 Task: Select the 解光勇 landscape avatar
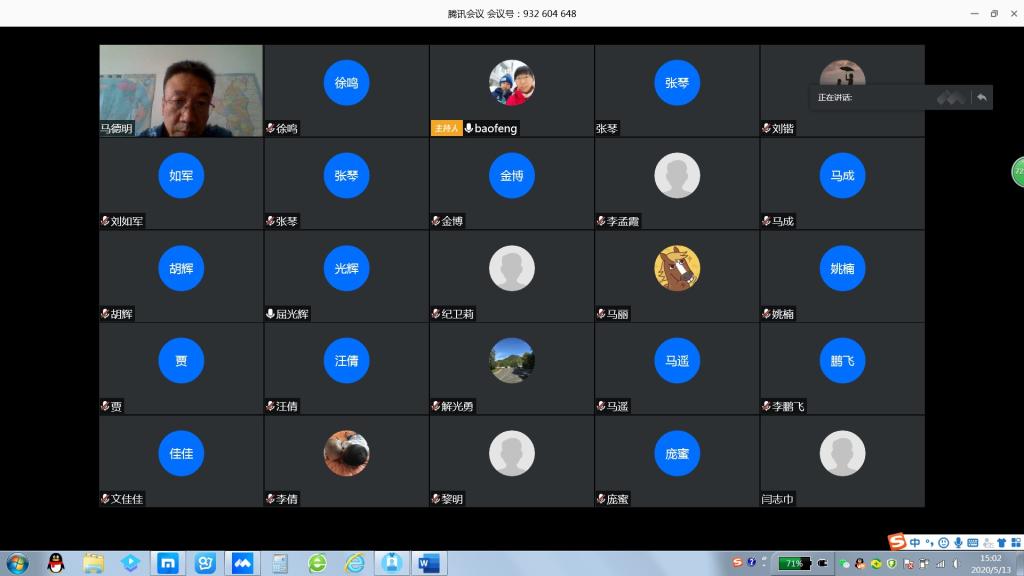click(x=511, y=360)
